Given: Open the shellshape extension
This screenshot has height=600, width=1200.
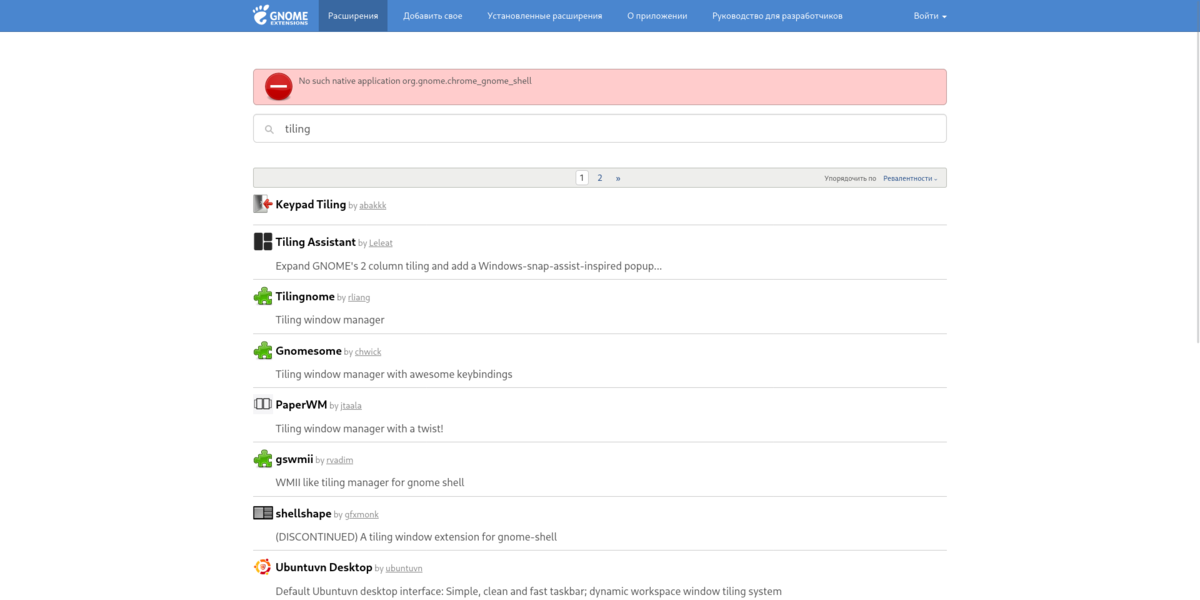Looking at the screenshot, I should [x=304, y=513].
